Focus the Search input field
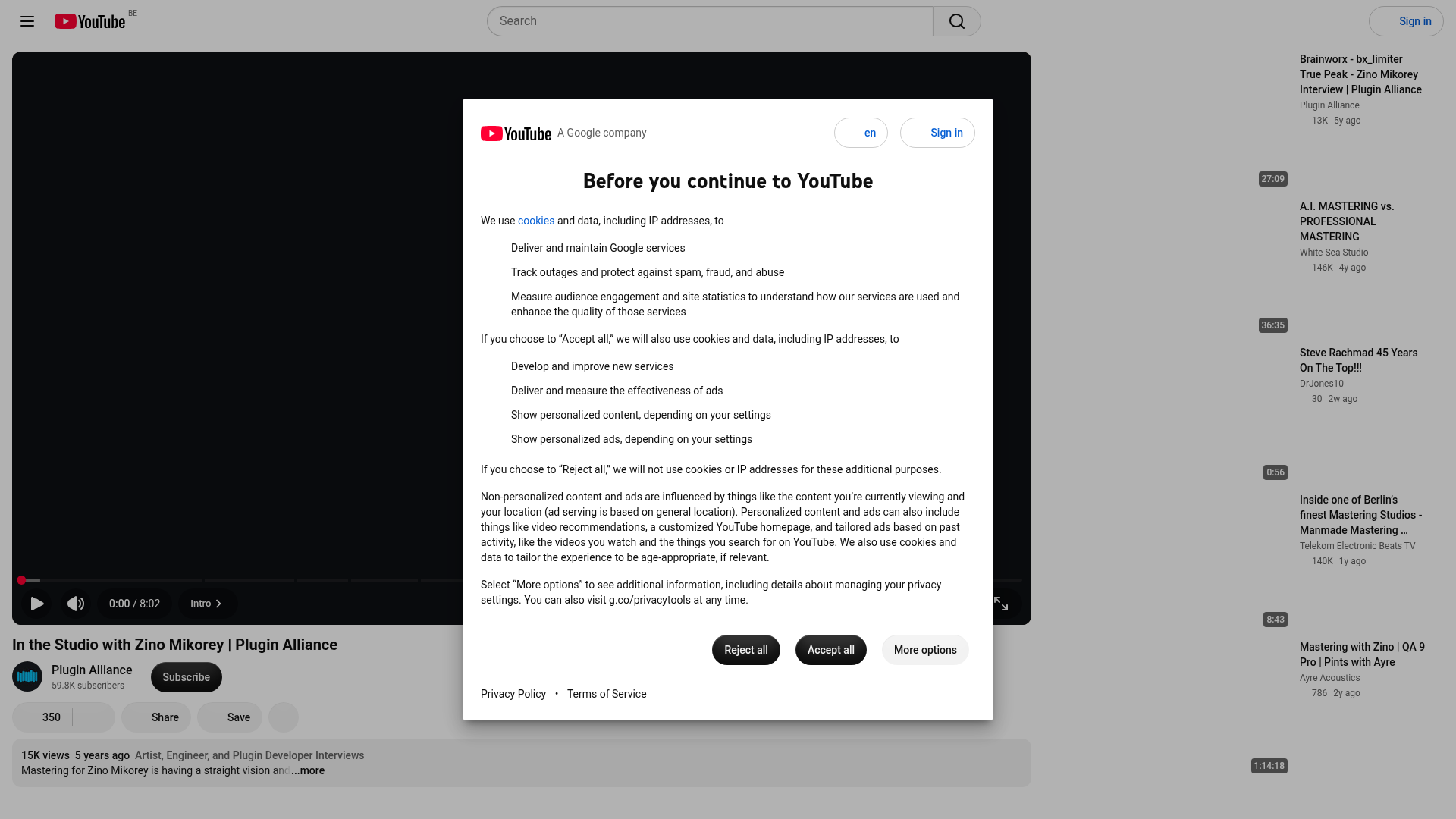This screenshot has height=819, width=1456. [x=710, y=21]
